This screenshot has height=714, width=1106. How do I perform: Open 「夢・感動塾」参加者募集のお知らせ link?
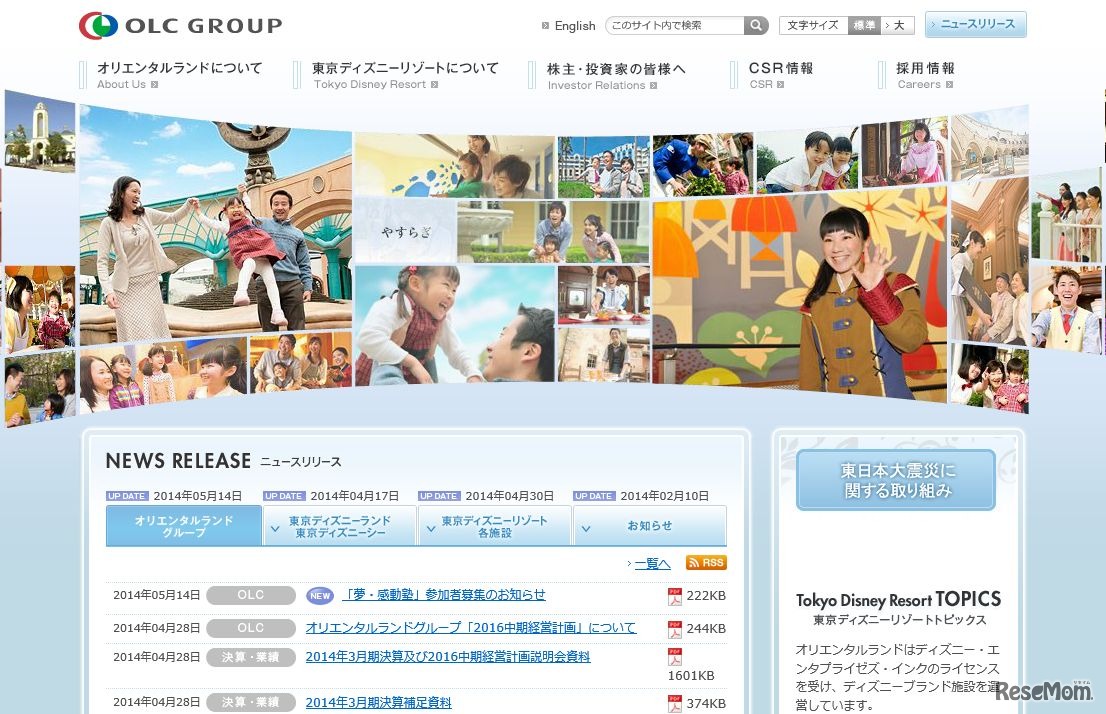pyautogui.click(x=444, y=595)
